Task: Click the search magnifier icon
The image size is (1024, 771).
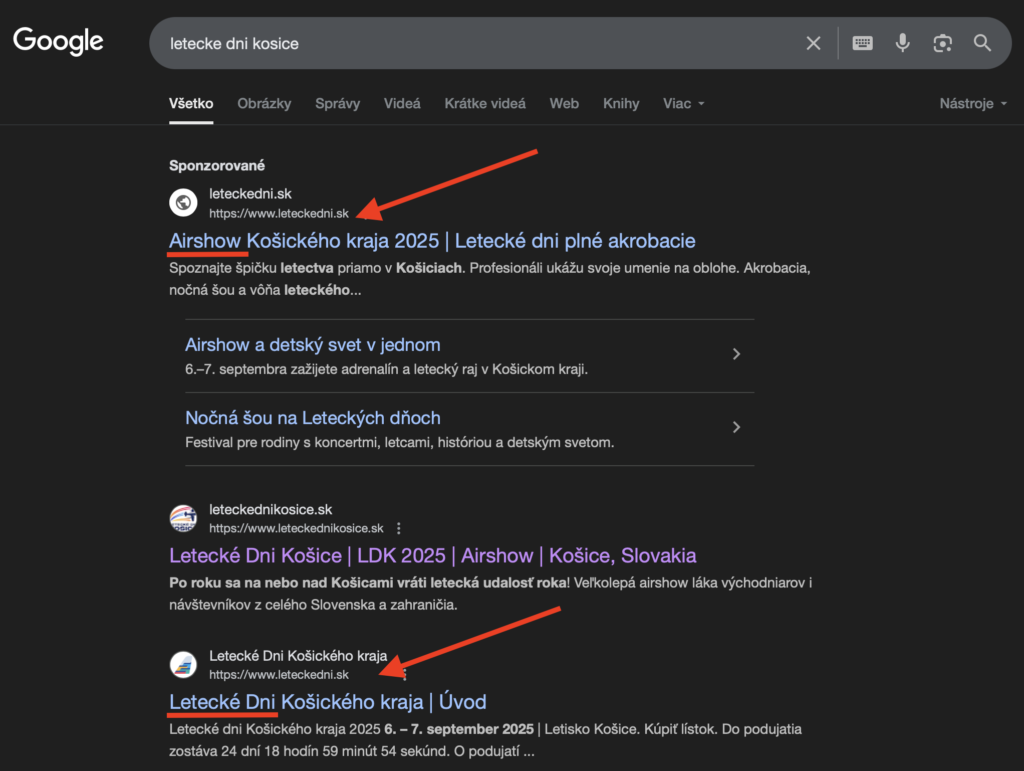Action: (x=981, y=43)
